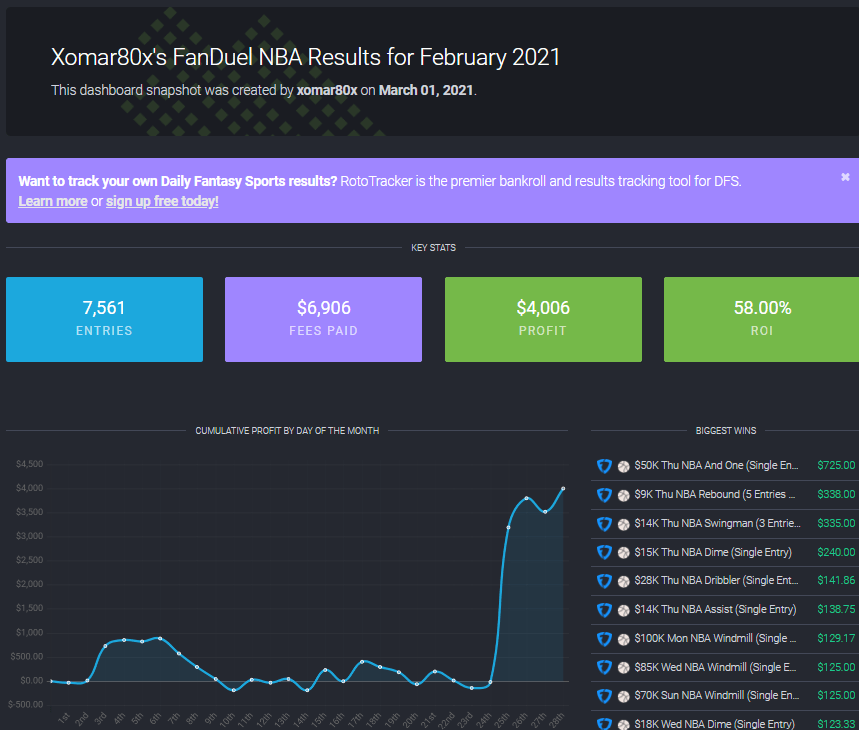Click the March 01, 2021 date text
859x730 pixels.
(426, 90)
